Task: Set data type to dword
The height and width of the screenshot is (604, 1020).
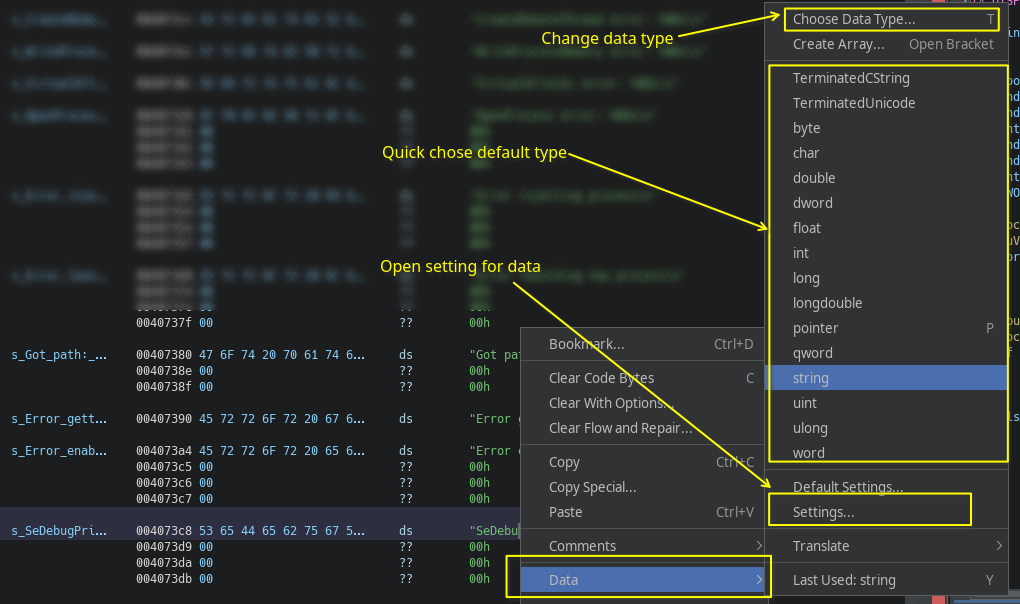Action: pos(885,203)
